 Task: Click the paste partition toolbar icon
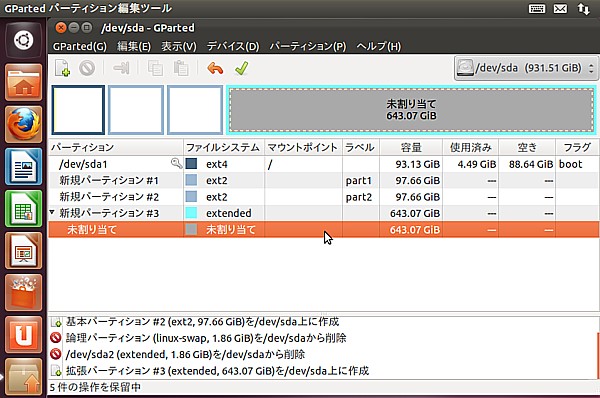click(181, 68)
